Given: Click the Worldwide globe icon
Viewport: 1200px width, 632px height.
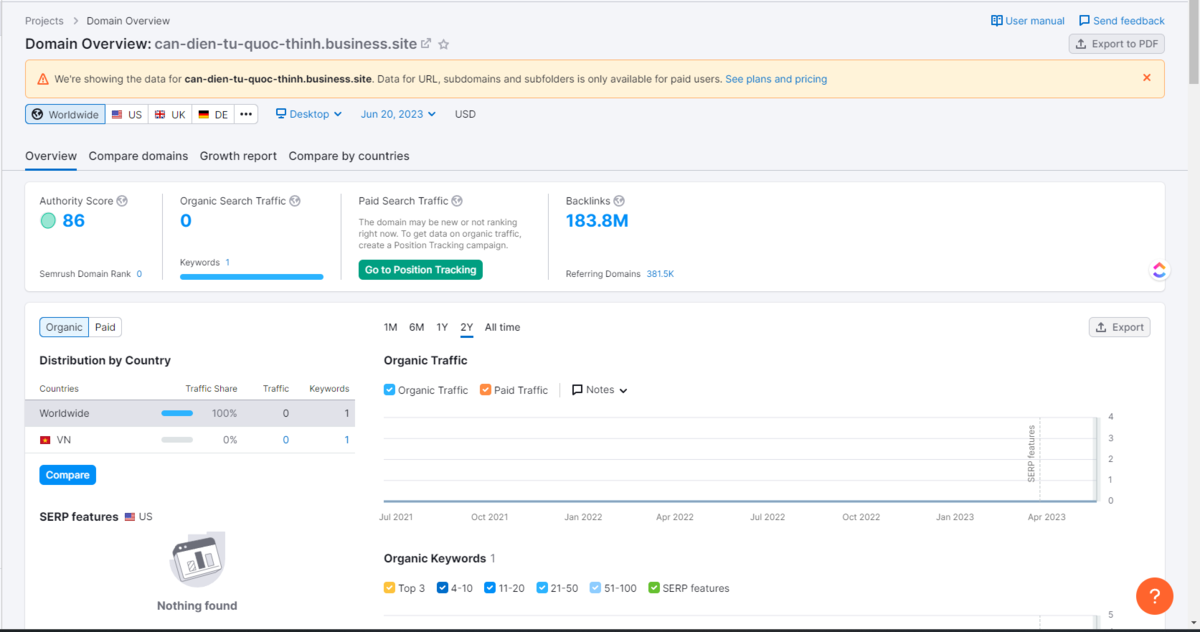Looking at the screenshot, I should point(39,115).
